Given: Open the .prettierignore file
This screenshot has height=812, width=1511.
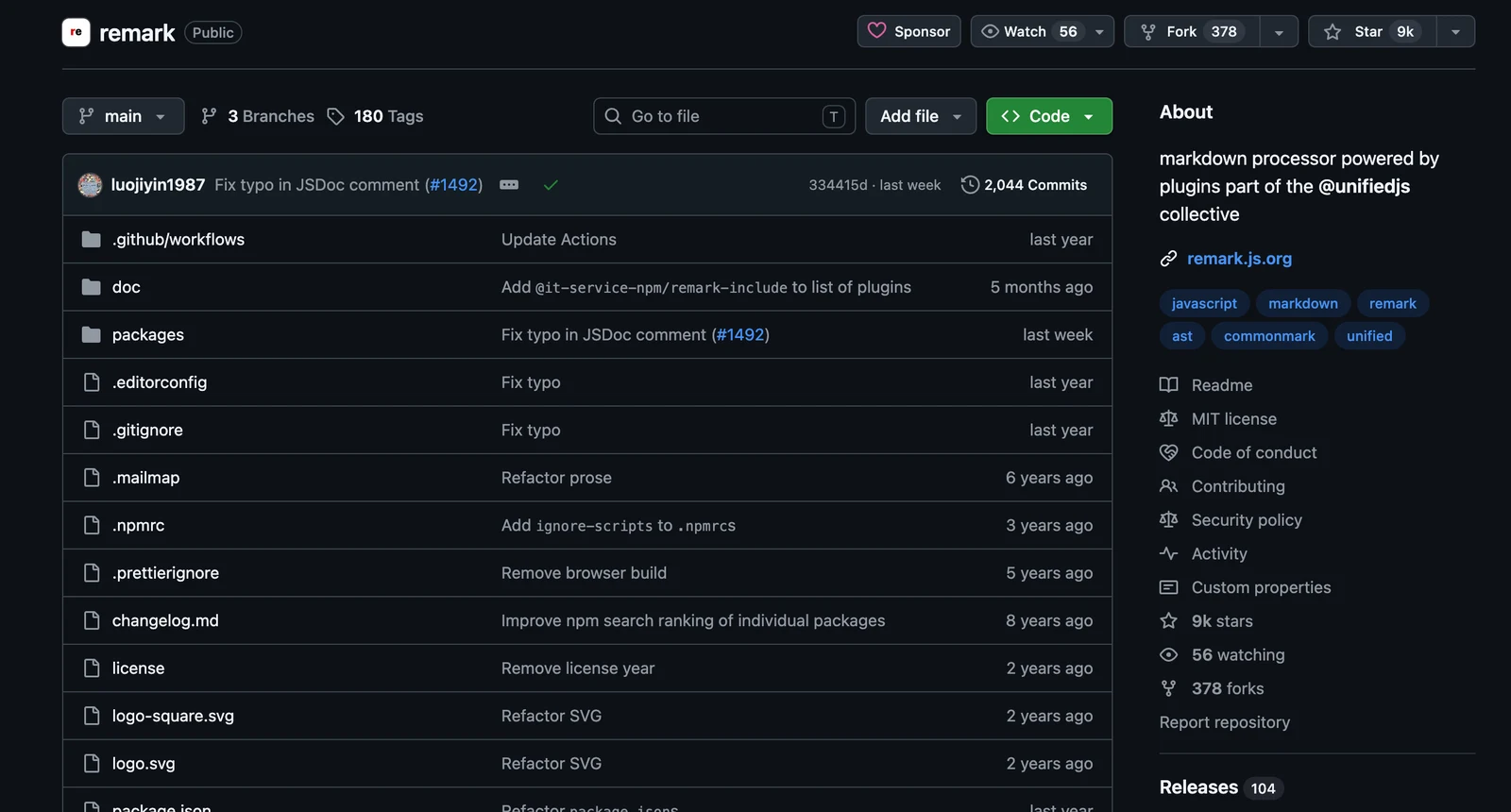Looking at the screenshot, I should pyautogui.click(x=165, y=573).
